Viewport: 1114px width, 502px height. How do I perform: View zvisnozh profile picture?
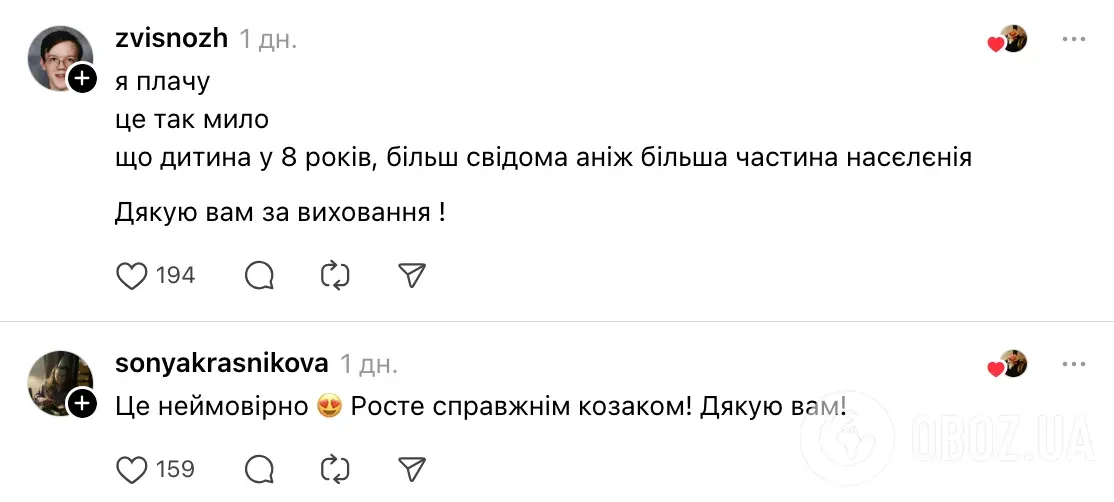point(58,58)
